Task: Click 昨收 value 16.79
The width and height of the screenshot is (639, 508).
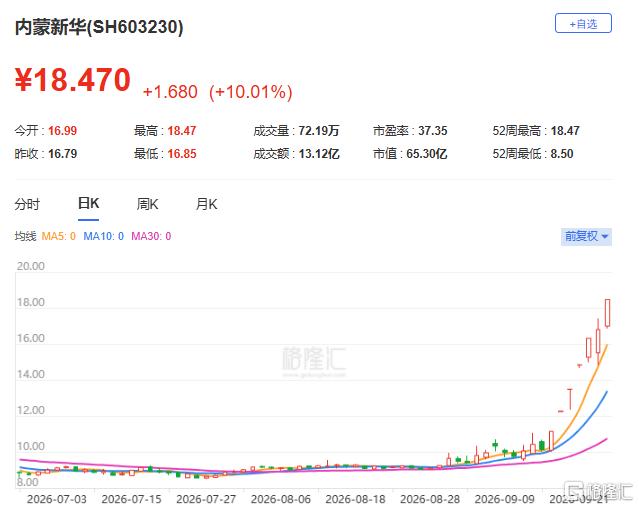Action: (62, 154)
